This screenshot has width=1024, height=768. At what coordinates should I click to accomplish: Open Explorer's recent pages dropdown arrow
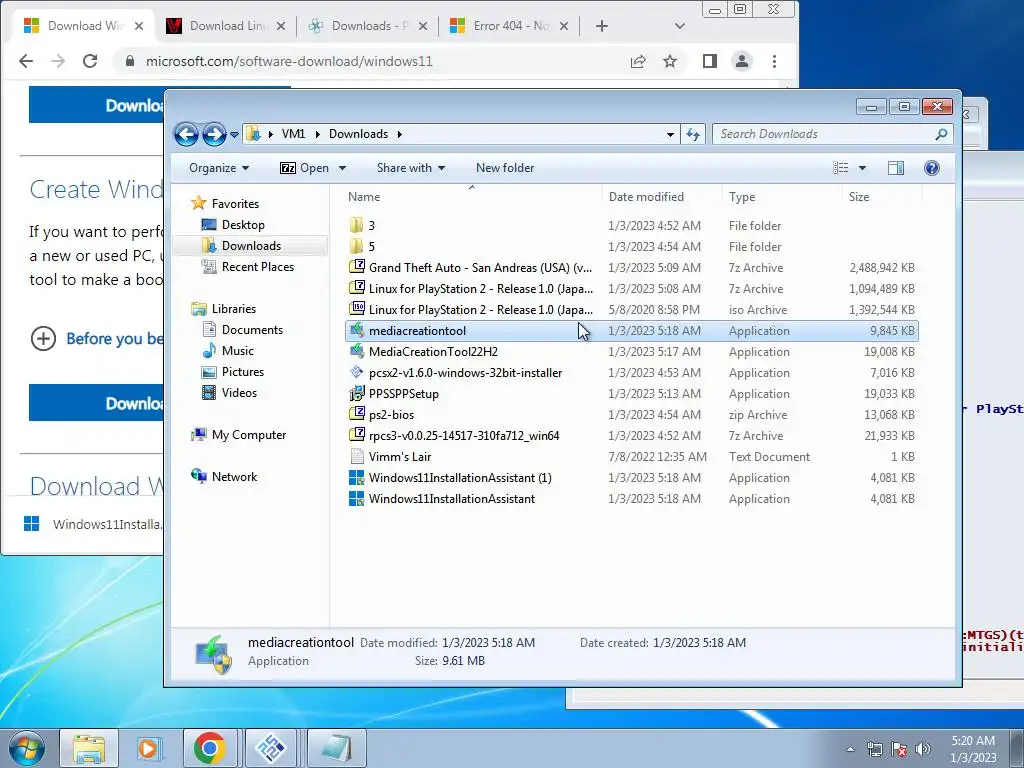coord(234,135)
